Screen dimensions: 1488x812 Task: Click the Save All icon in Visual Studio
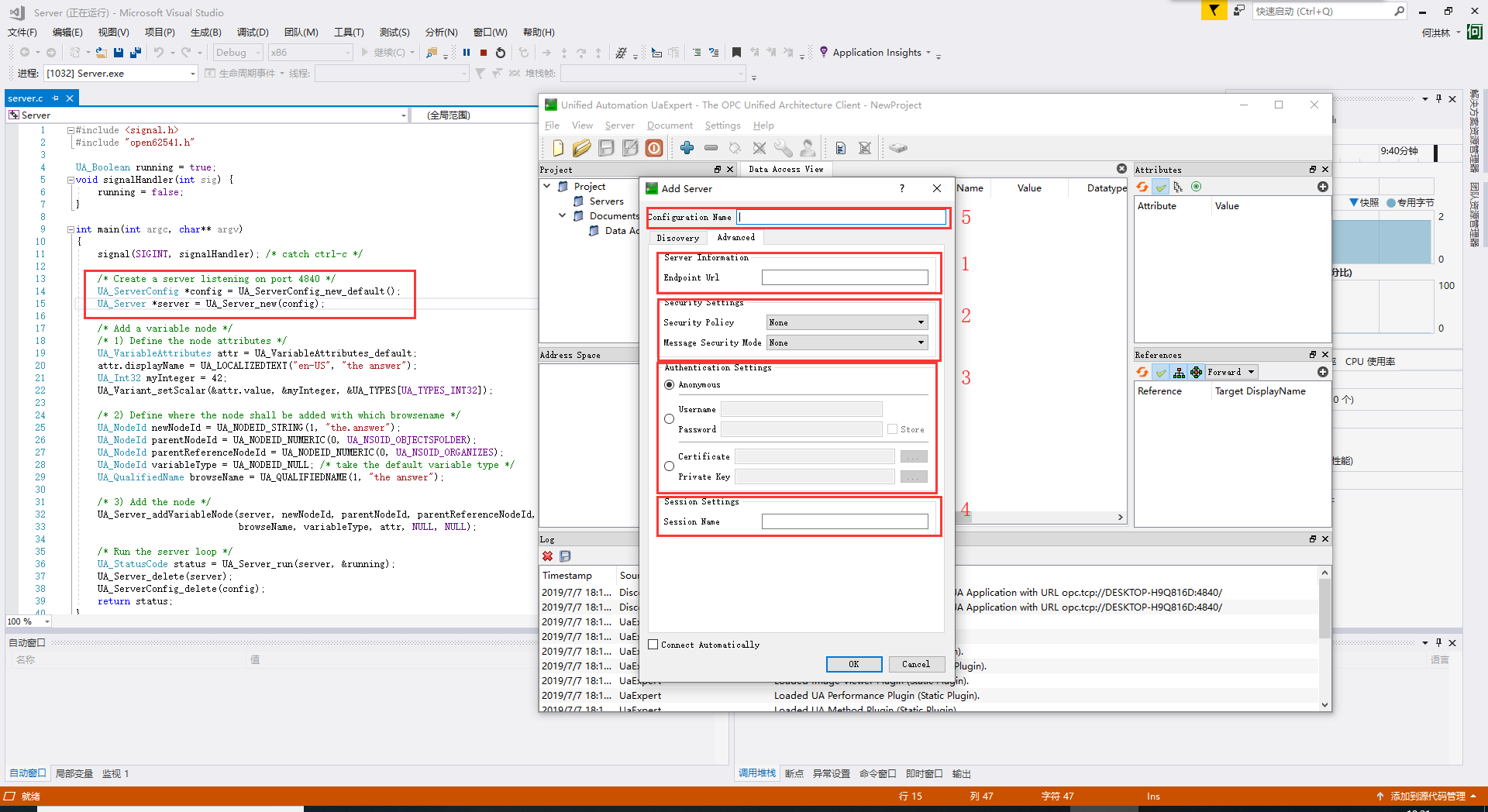pyautogui.click(x=136, y=53)
